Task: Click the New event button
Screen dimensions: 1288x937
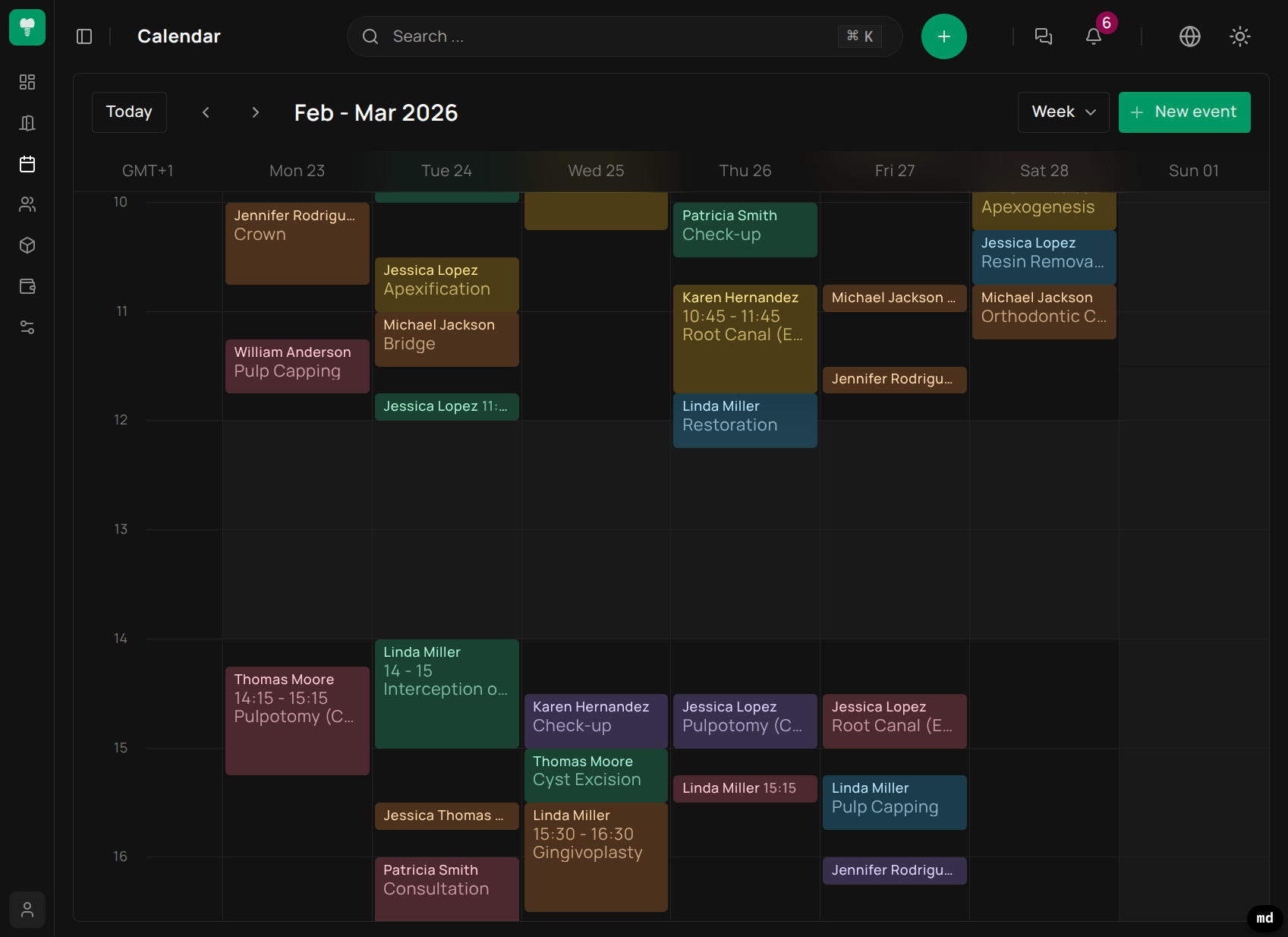Action: [1184, 112]
